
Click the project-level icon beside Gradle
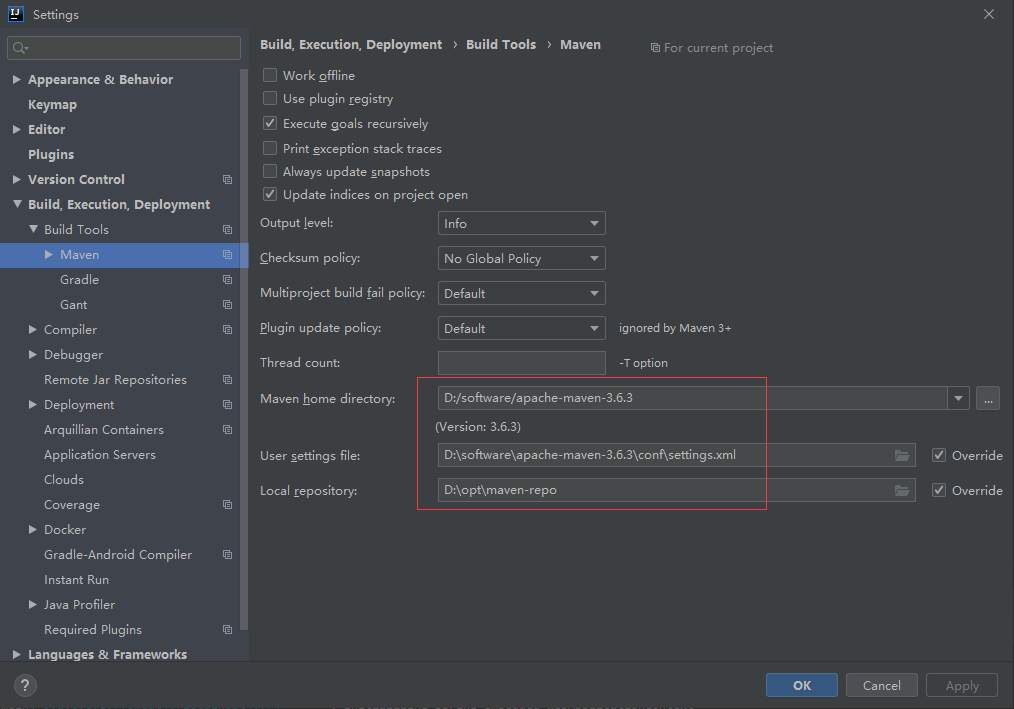(x=228, y=279)
